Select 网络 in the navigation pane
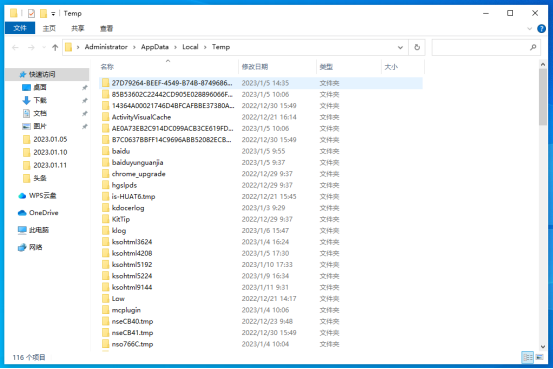Image resolution: width=553 pixels, height=369 pixels. coord(30,247)
